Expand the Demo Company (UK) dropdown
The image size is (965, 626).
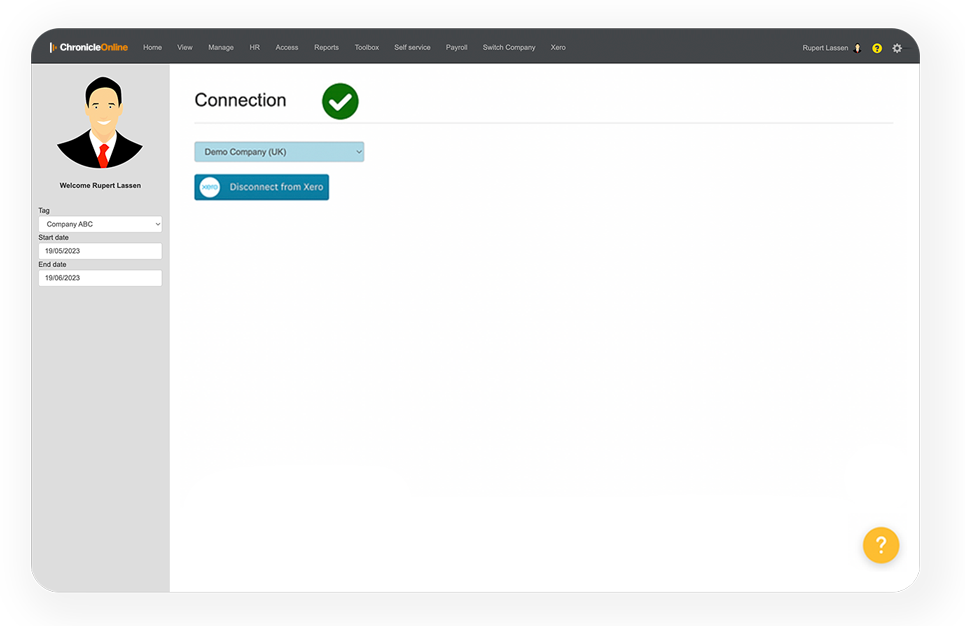(x=279, y=152)
